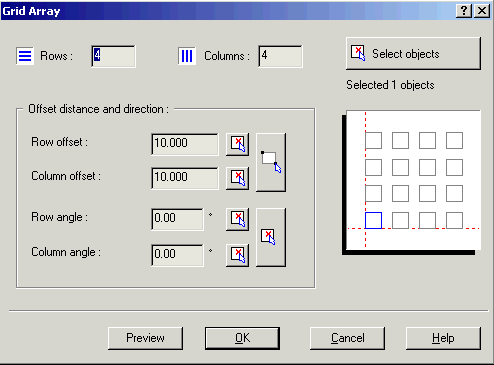
Task: Pick column offset distance with pick-point icon
Action: (237, 178)
